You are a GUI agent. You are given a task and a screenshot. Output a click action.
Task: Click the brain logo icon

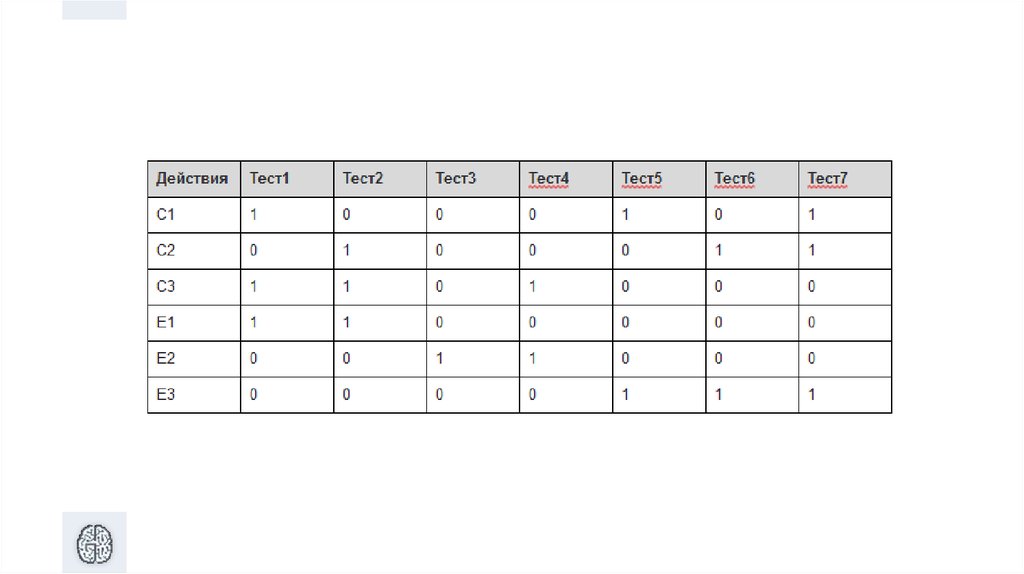click(x=95, y=543)
